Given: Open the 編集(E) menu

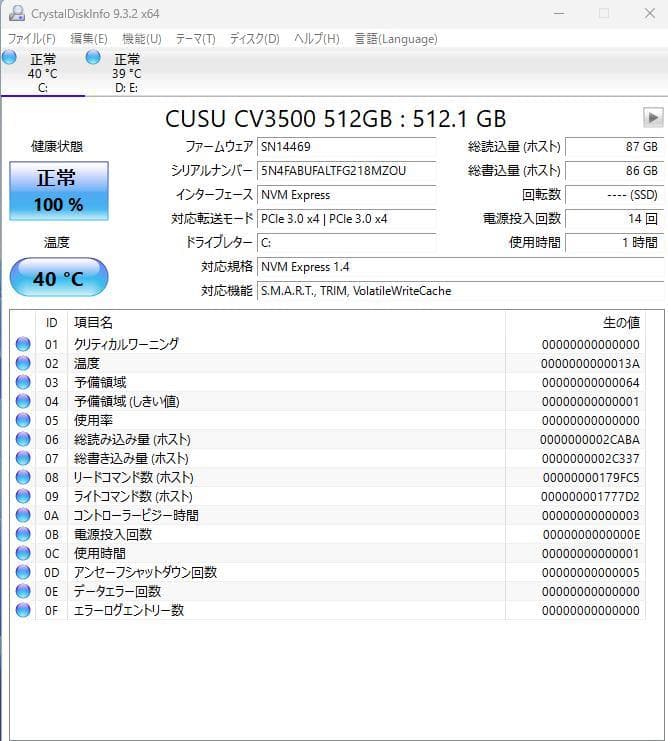Looking at the screenshot, I should click(88, 38).
